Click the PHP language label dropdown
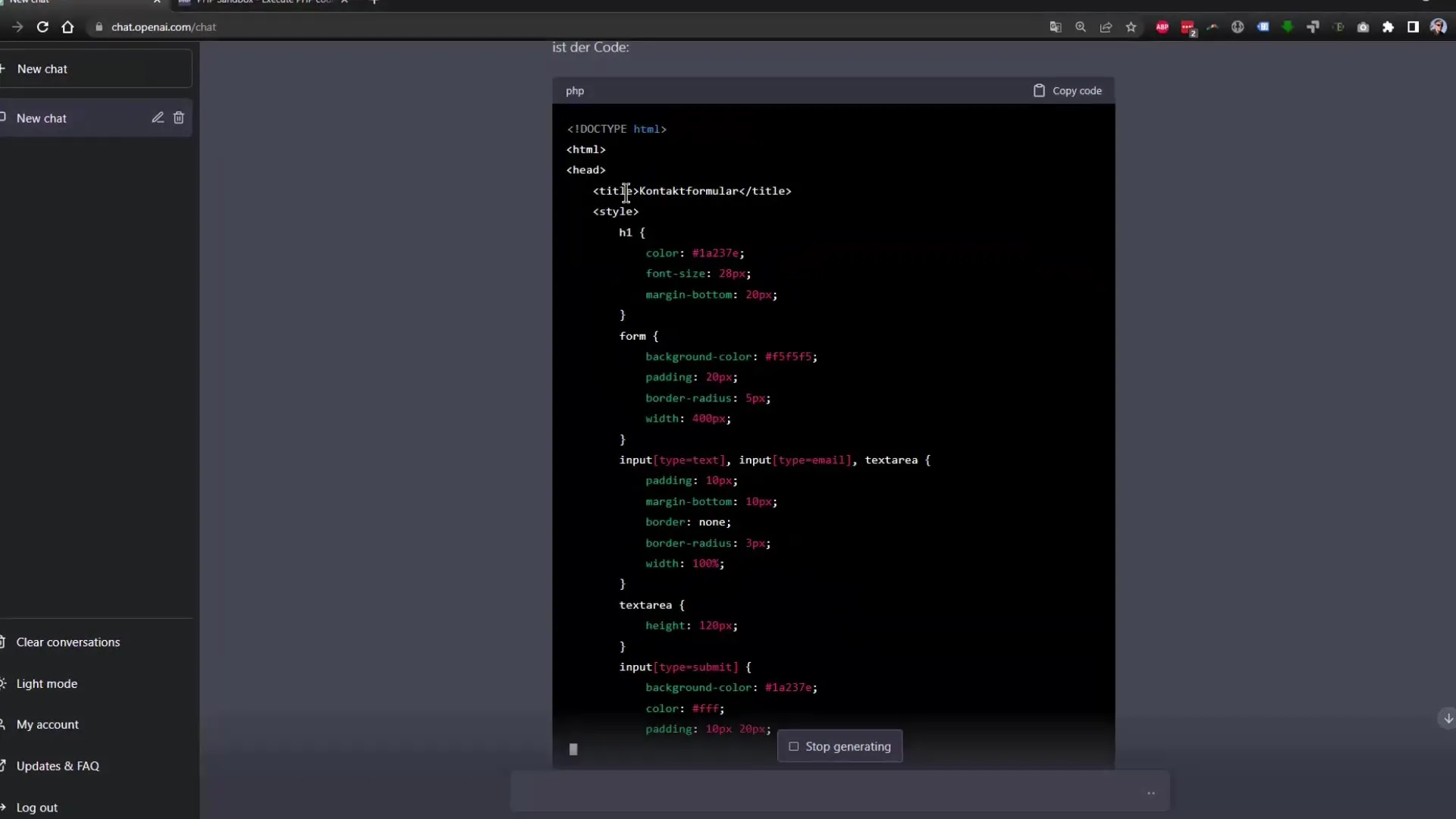The image size is (1456, 819). tap(575, 90)
